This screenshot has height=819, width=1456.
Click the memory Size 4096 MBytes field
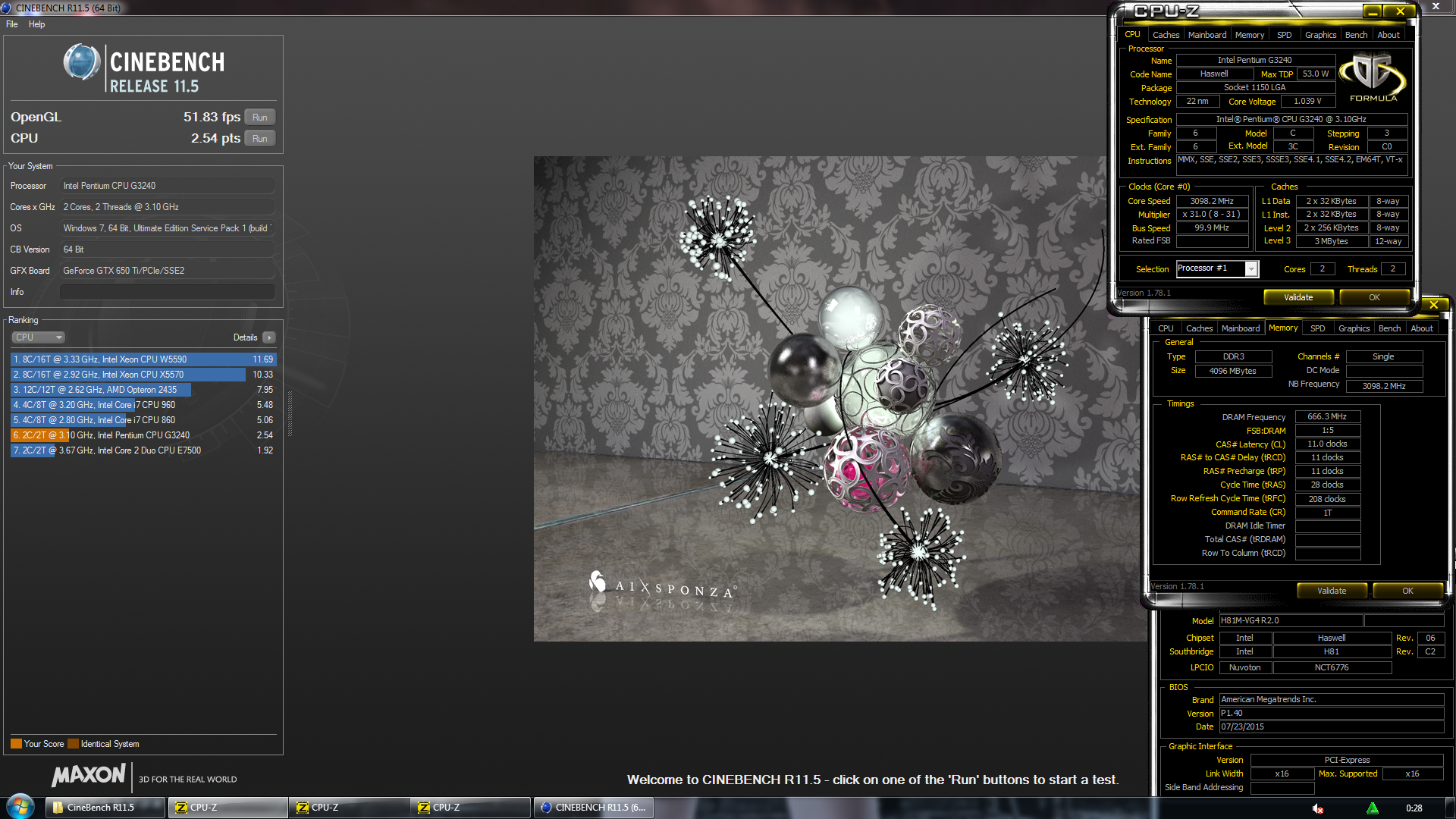click(x=1233, y=371)
